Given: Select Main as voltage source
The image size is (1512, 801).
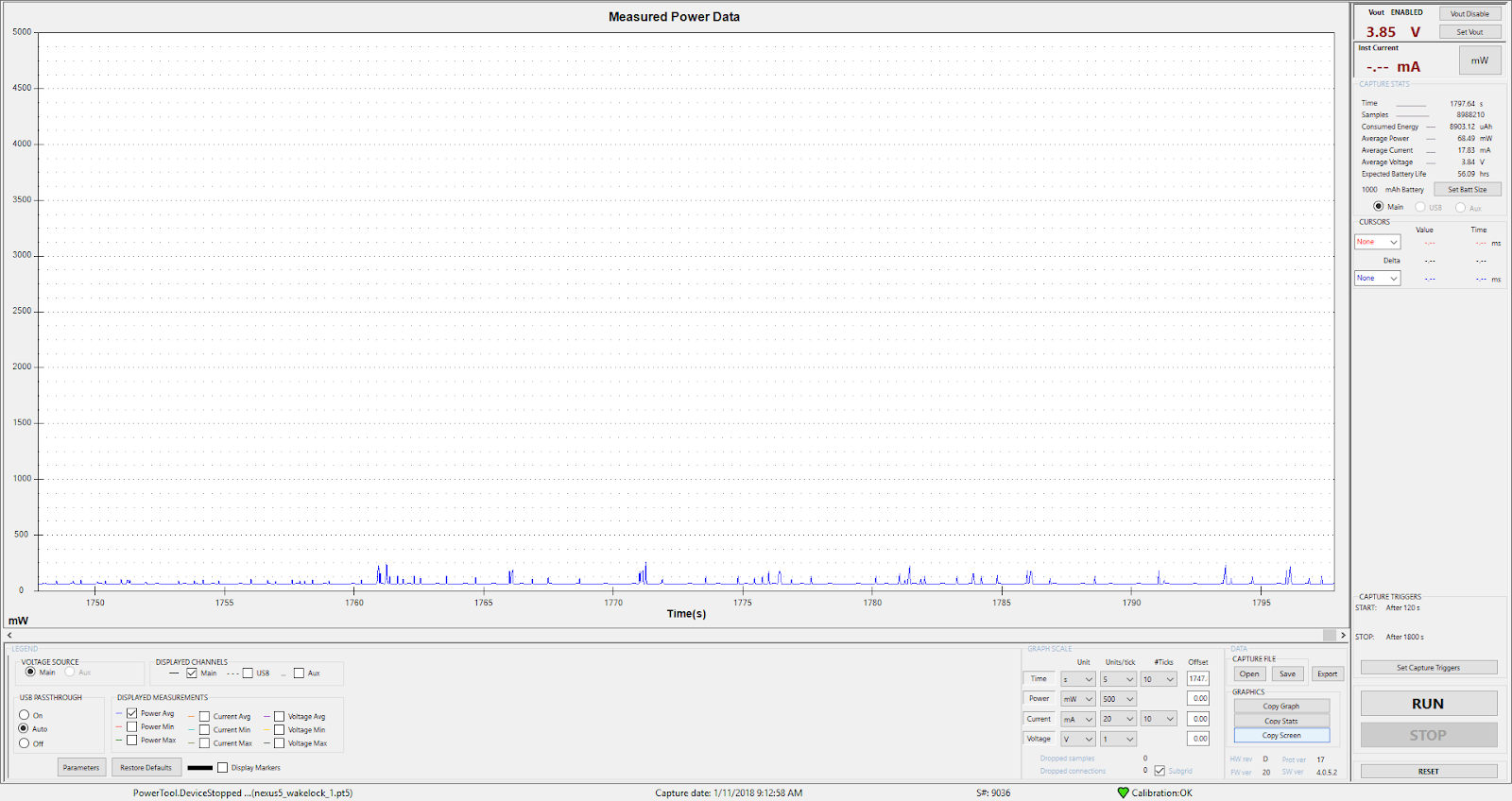Looking at the screenshot, I should (x=30, y=672).
